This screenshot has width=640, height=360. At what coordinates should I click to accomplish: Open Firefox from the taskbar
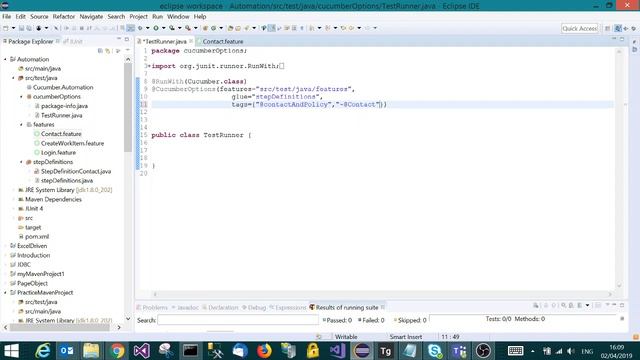coord(264,351)
